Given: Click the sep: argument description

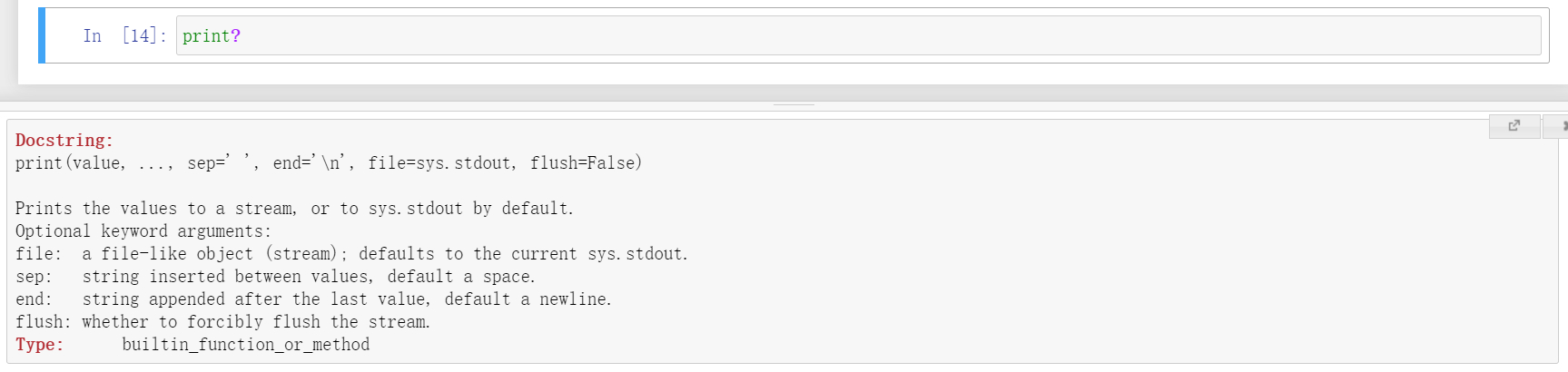Looking at the screenshot, I should pos(275,277).
